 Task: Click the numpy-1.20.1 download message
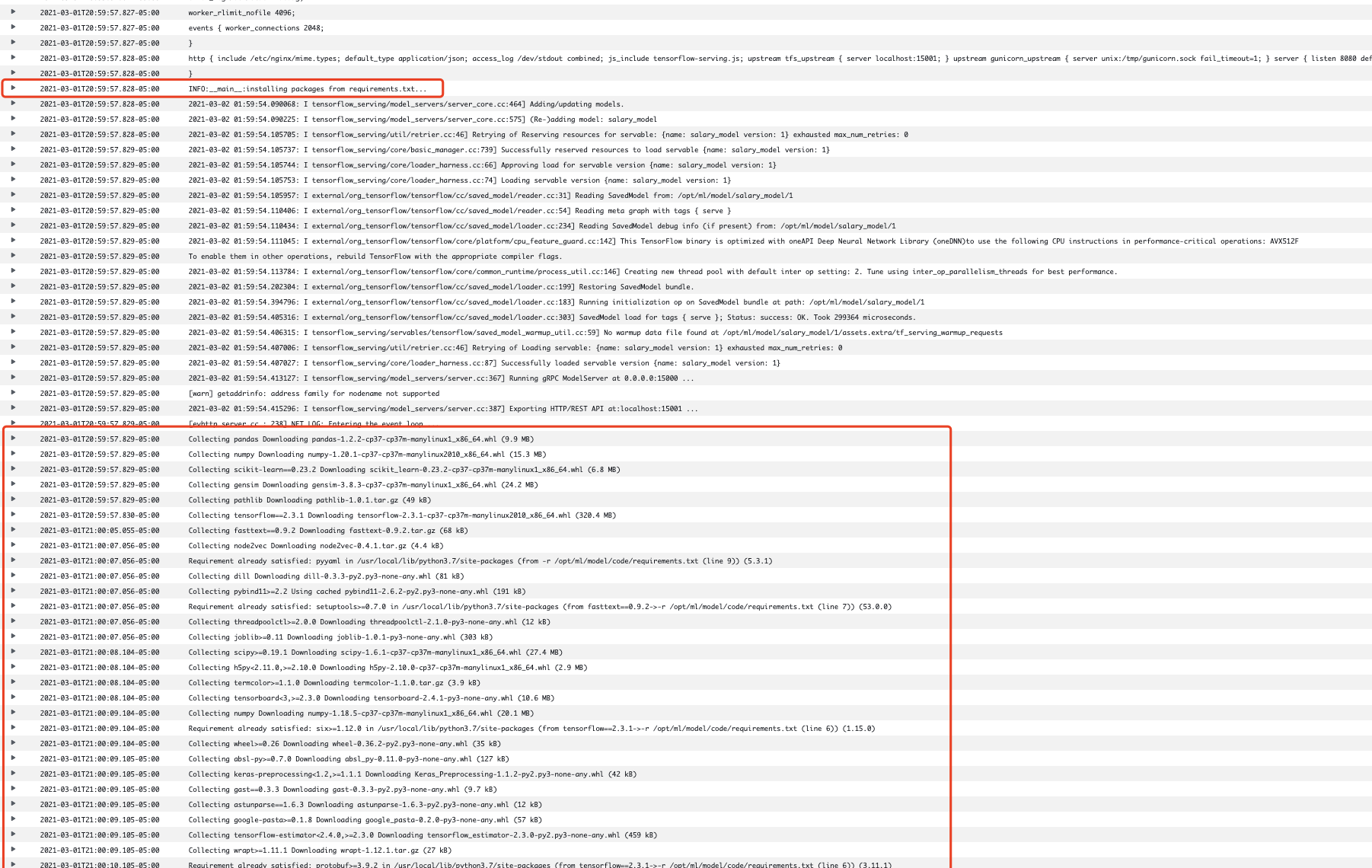tap(367, 455)
